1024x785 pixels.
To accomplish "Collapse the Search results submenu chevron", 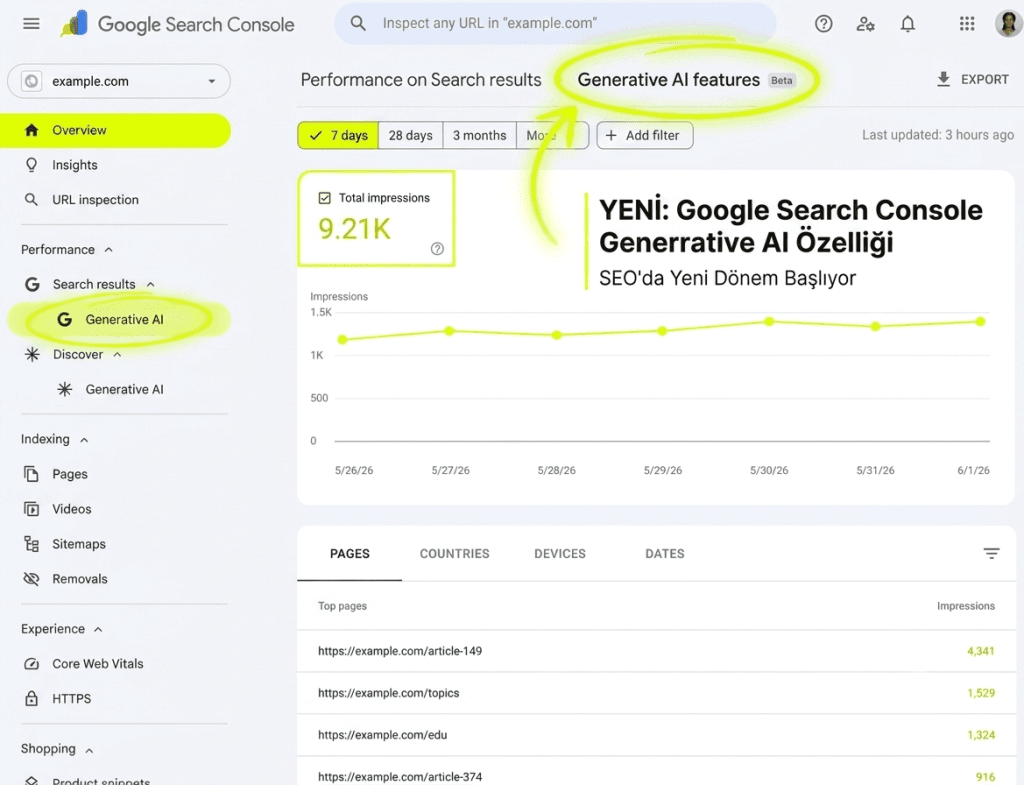I will (151, 284).
